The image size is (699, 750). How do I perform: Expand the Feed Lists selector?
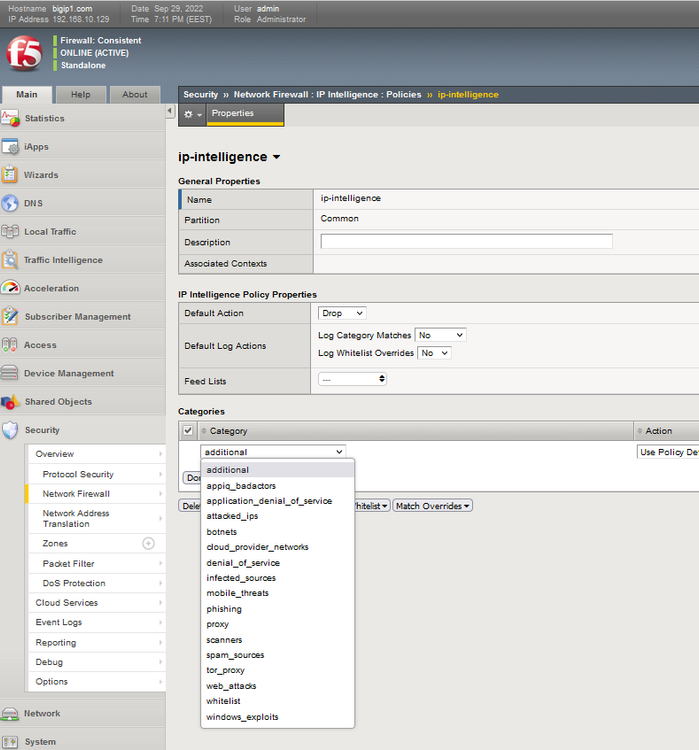click(x=352, y=379)
